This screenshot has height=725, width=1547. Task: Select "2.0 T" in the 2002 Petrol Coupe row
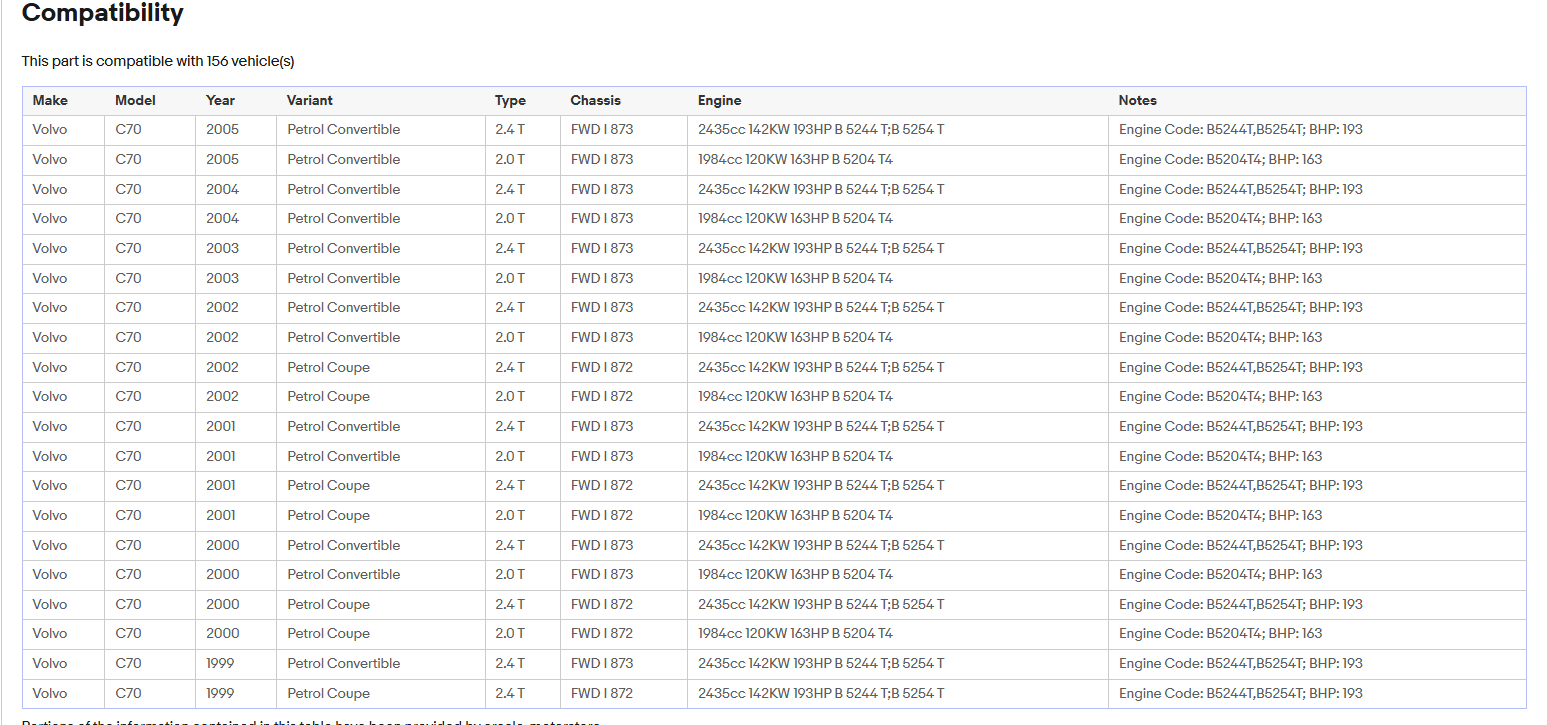[x=510, y=396]
